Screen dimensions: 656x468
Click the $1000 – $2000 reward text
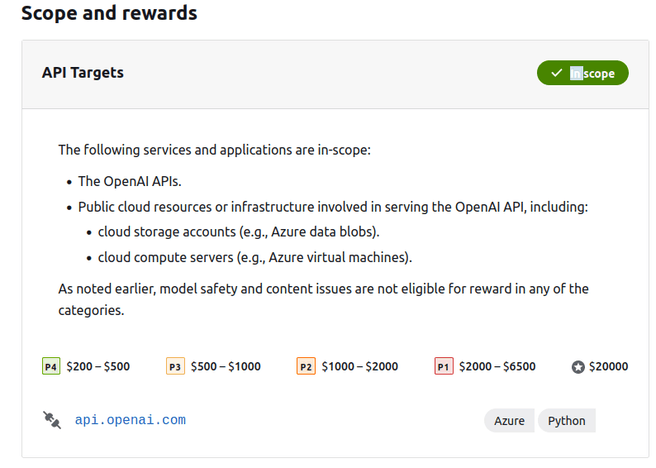(x=360, y=366)
